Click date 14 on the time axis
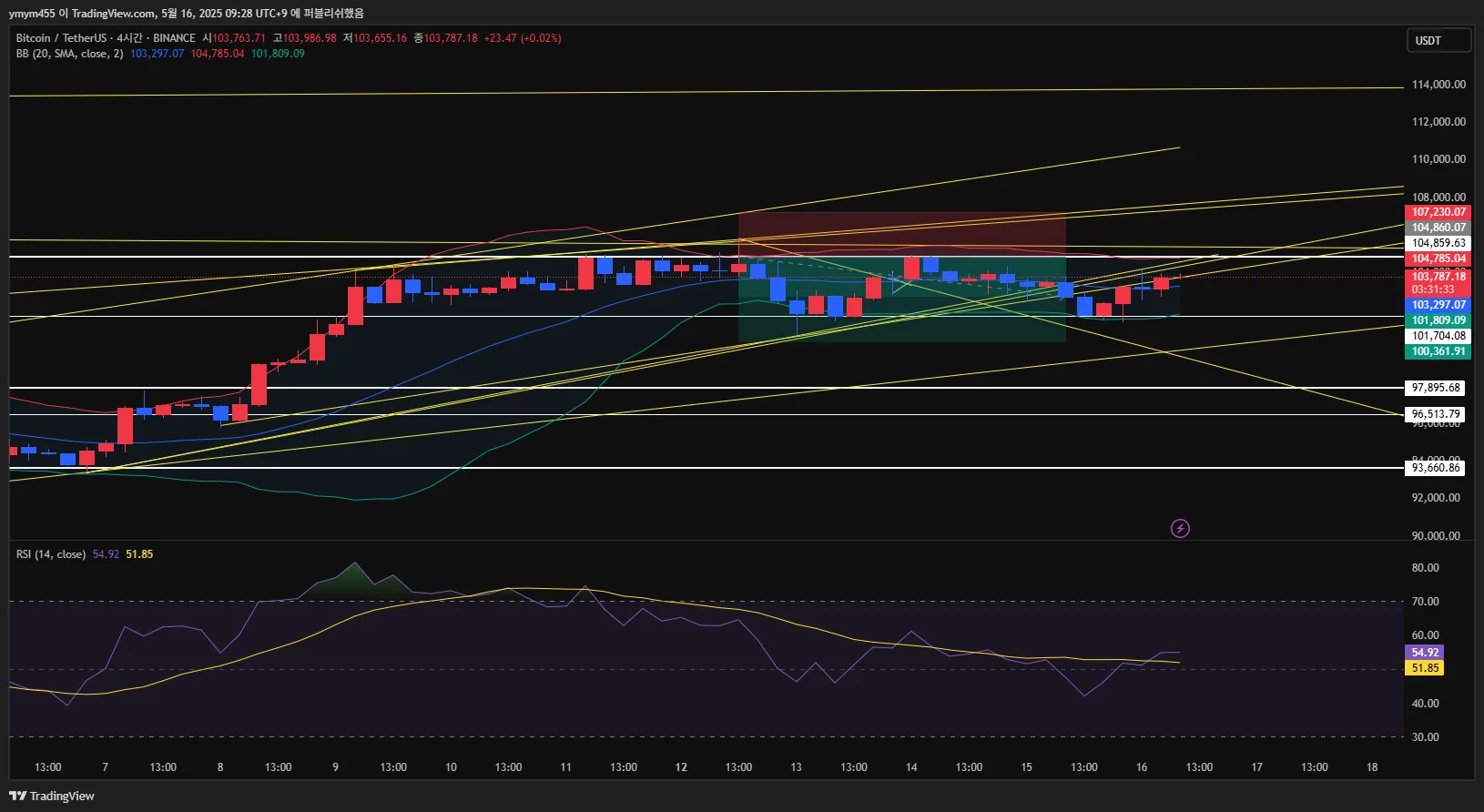 click(911, 767)
